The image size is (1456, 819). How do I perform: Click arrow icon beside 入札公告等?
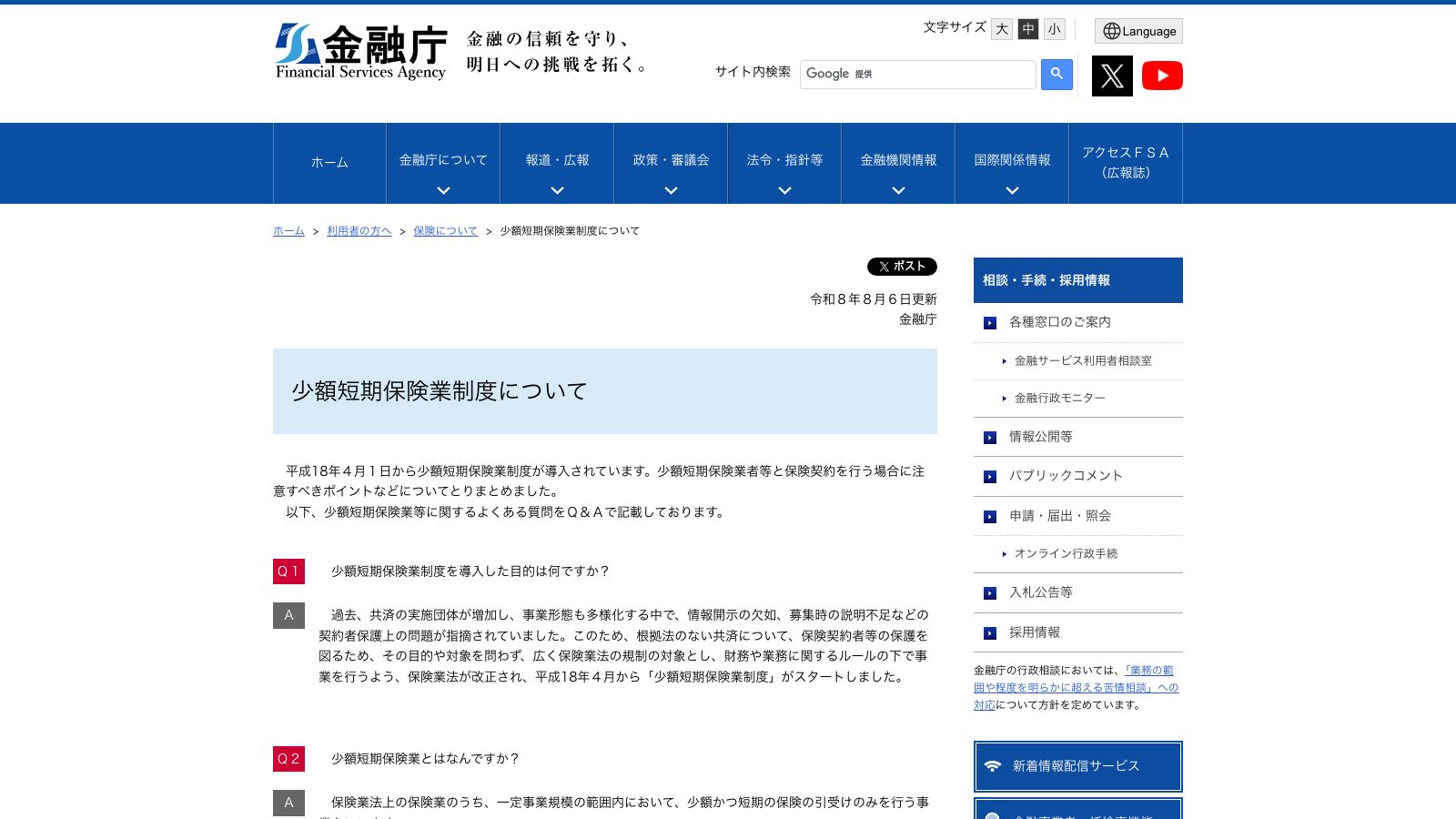point(990,593)
